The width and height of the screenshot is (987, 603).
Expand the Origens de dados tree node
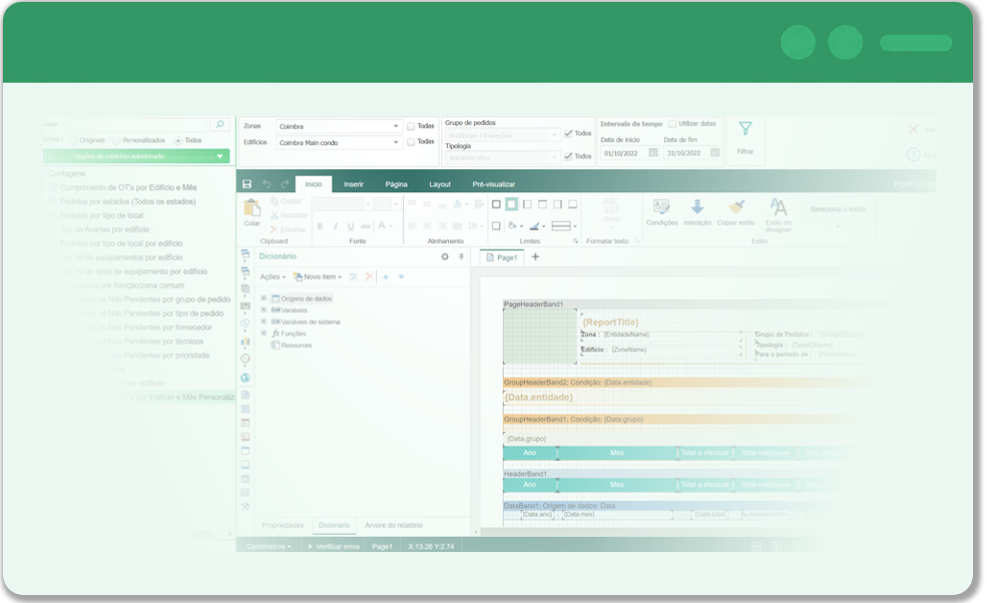[264, 299]
